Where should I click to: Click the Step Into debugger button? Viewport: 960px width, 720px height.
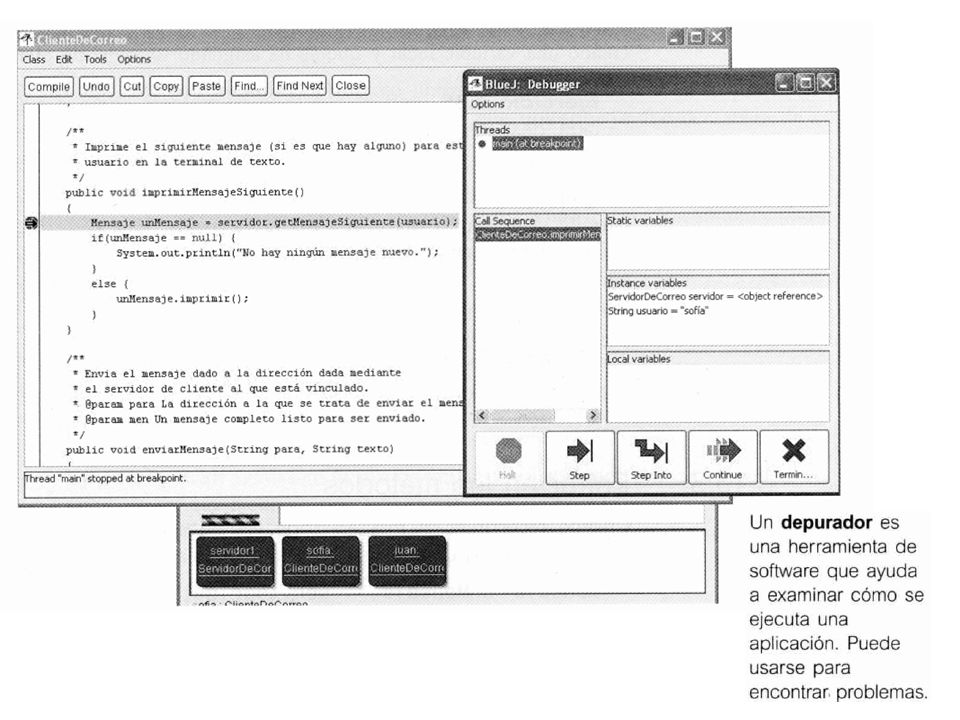(651, 457)
